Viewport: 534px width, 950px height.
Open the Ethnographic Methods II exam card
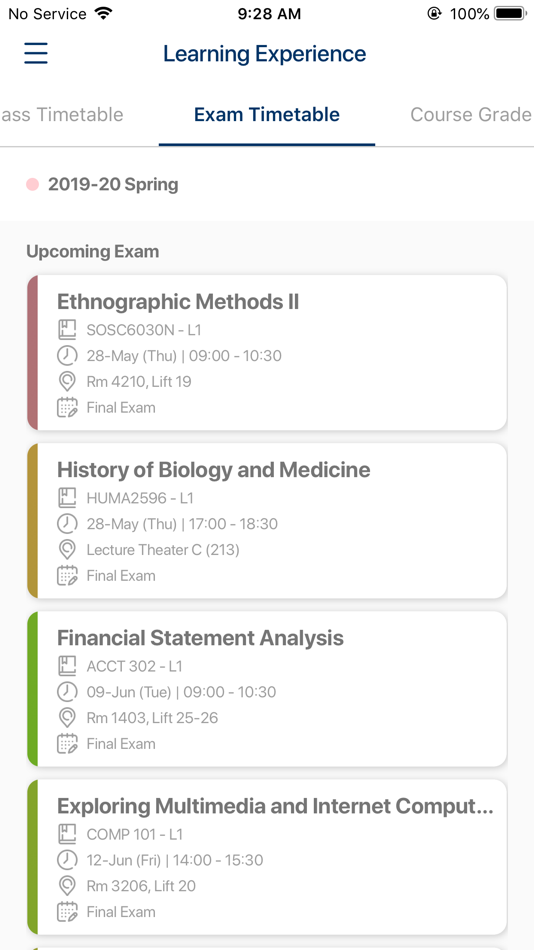(267, 353)
